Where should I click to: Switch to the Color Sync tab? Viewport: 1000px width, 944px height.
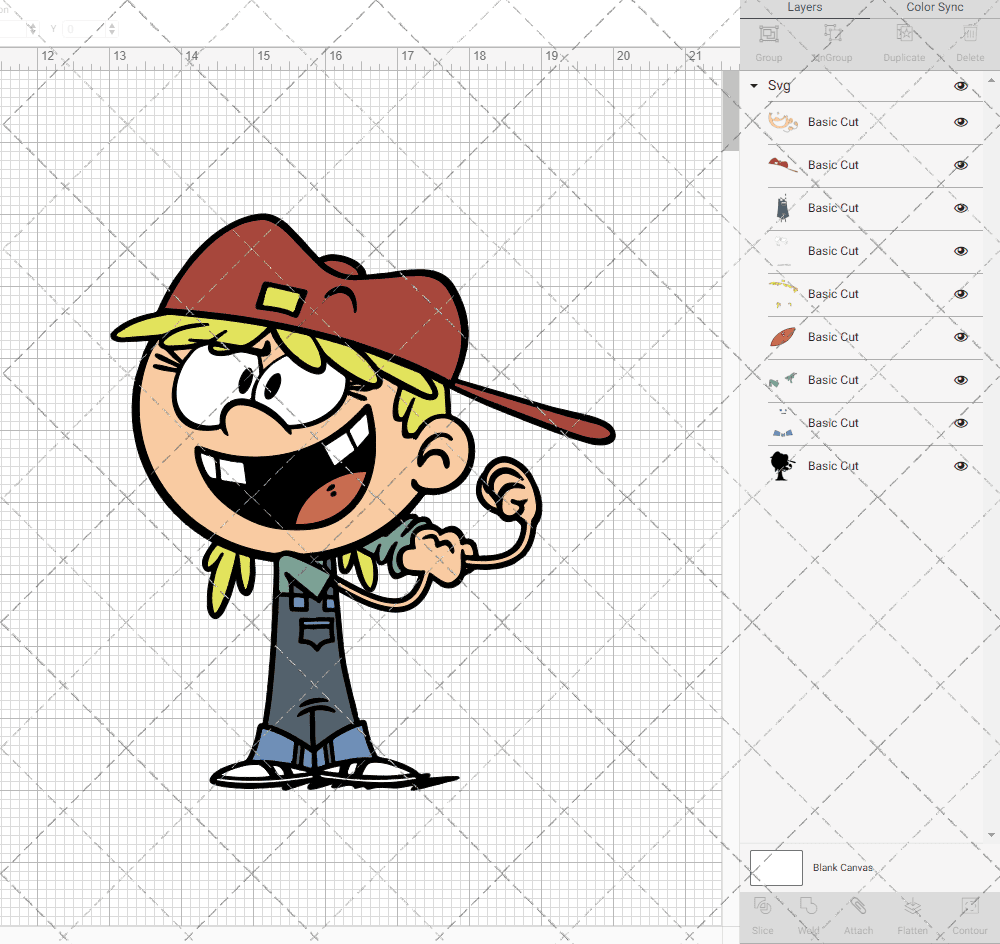click(x=934, y=8)
